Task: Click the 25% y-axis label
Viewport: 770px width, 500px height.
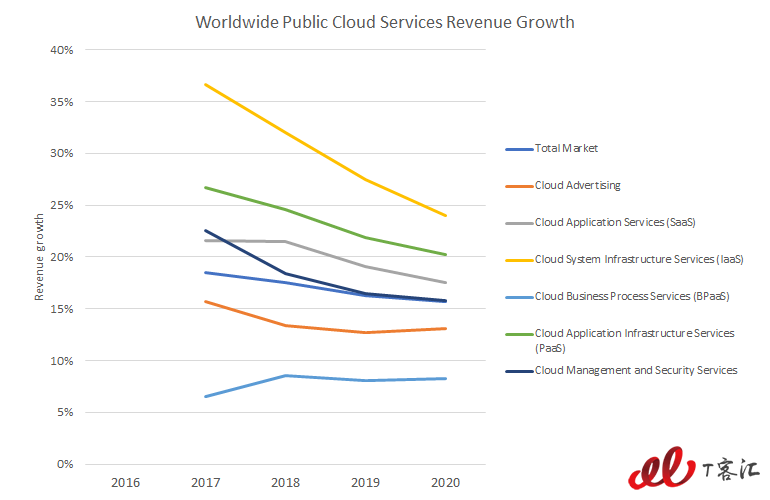Action: coord(61,205)
